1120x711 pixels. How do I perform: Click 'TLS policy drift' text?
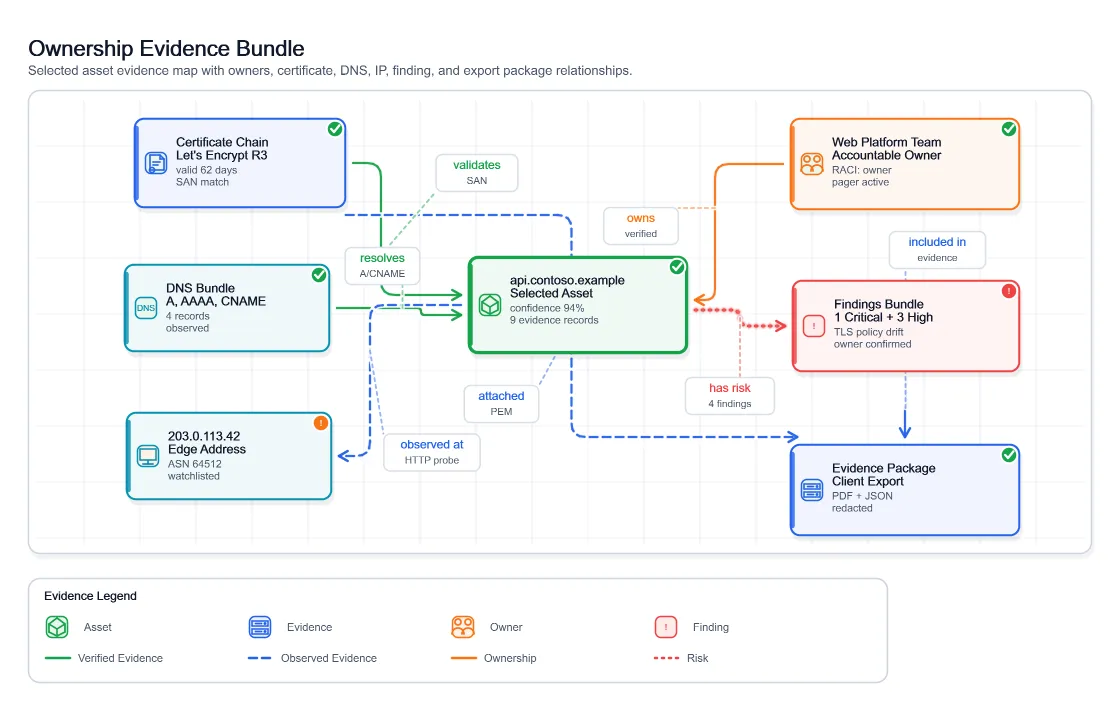click(869, 332)
